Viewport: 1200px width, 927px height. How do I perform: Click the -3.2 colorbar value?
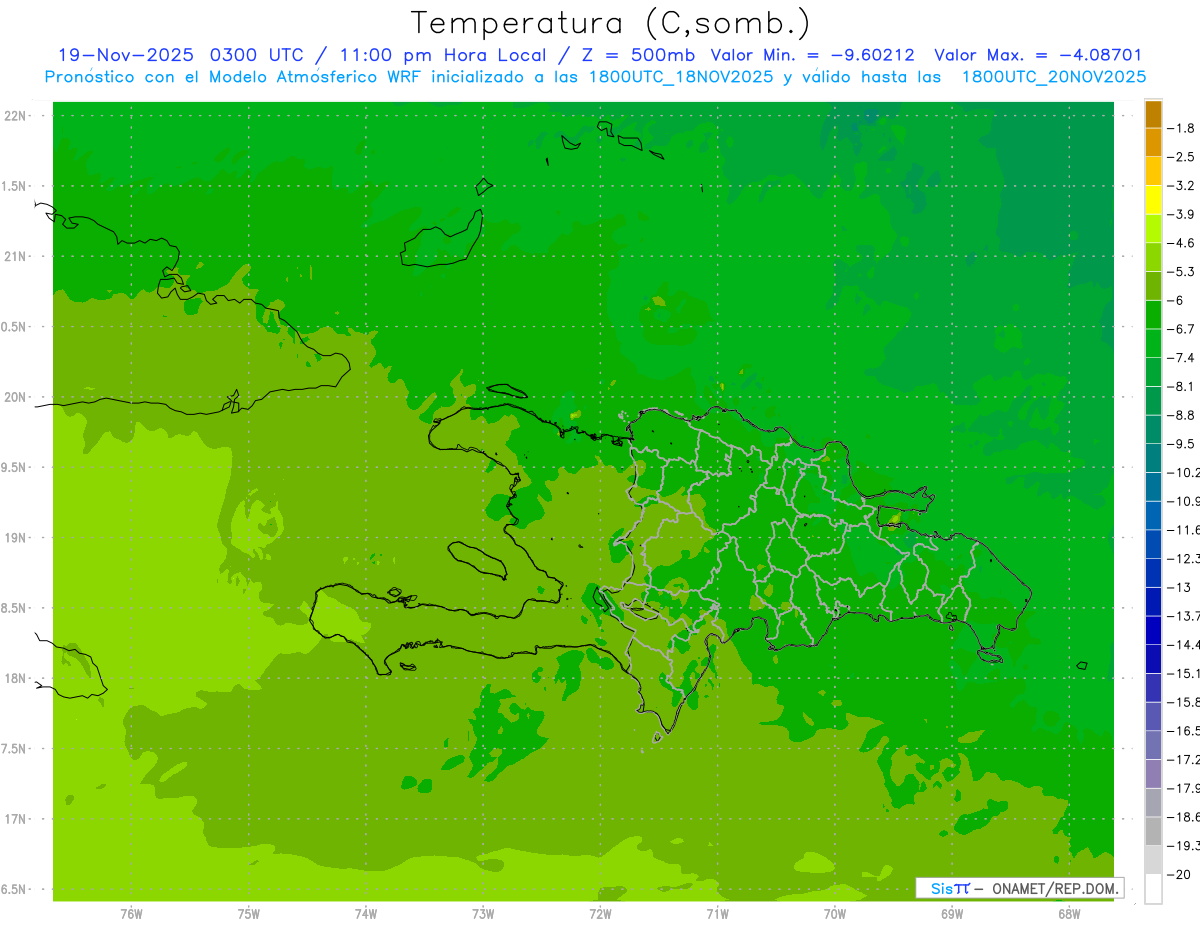(1182, 186)
